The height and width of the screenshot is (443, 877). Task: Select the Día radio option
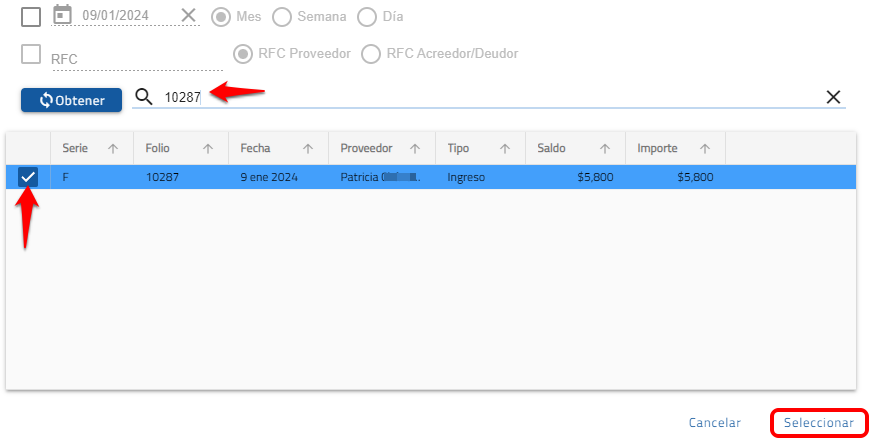(x=367, y=17)
